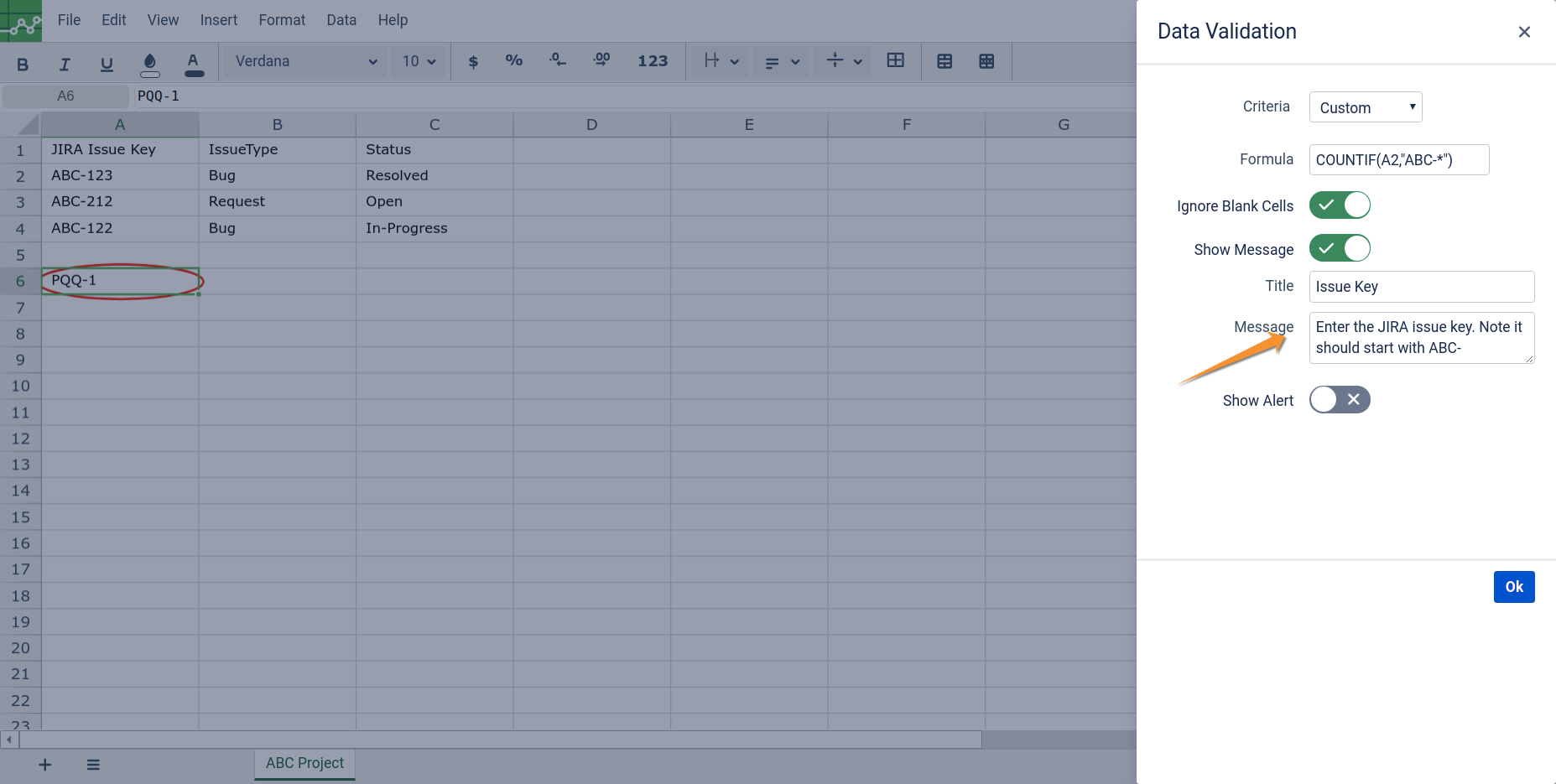Click the vertical alignment icon
The height and width of the screenshot is (784, 1556).
(x=835, y=60)
